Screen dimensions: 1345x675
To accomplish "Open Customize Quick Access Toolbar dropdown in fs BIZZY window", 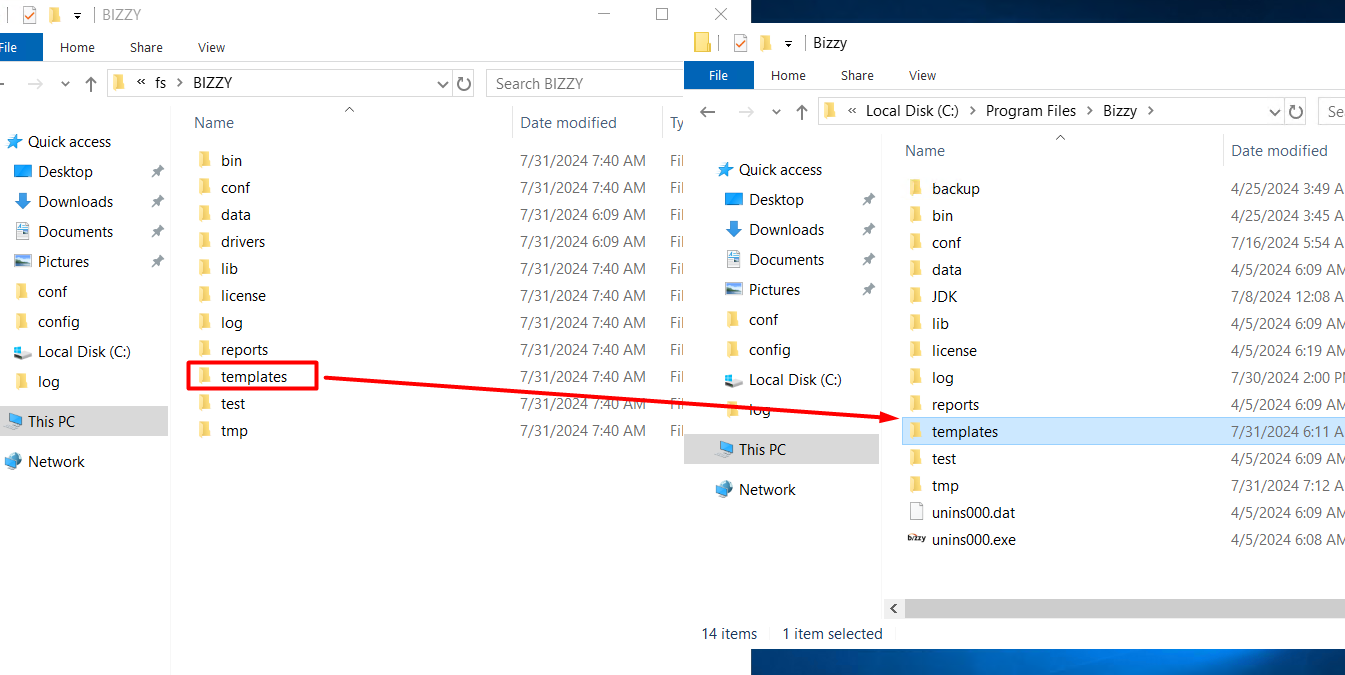I will [77, 15].
